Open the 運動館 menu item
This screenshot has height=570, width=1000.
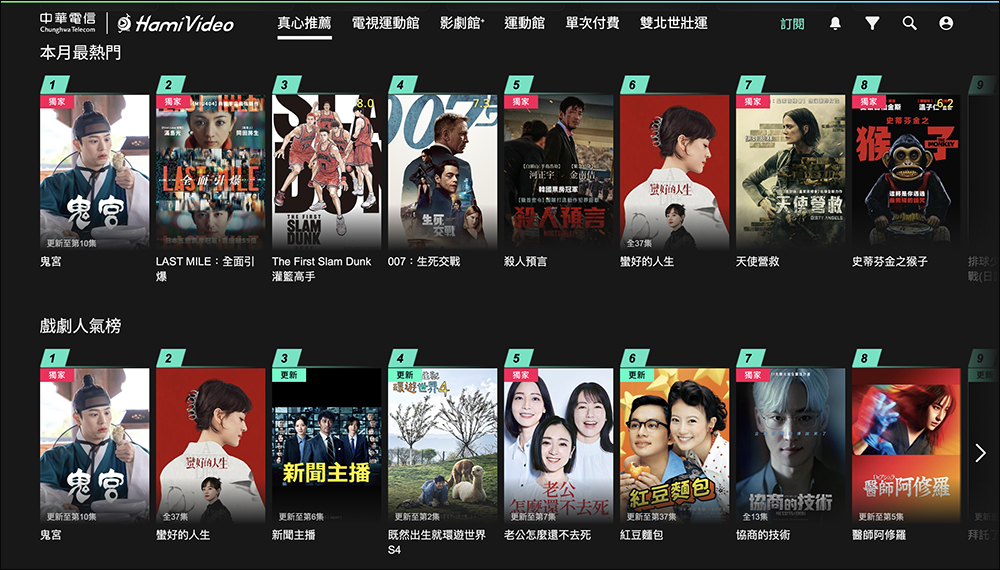point(524,24)
